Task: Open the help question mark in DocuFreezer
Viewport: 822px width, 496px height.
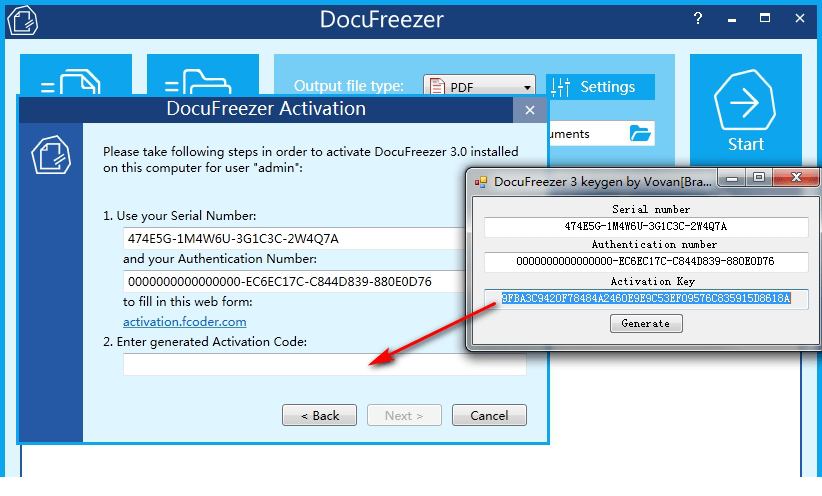Action: coord(697,19)
